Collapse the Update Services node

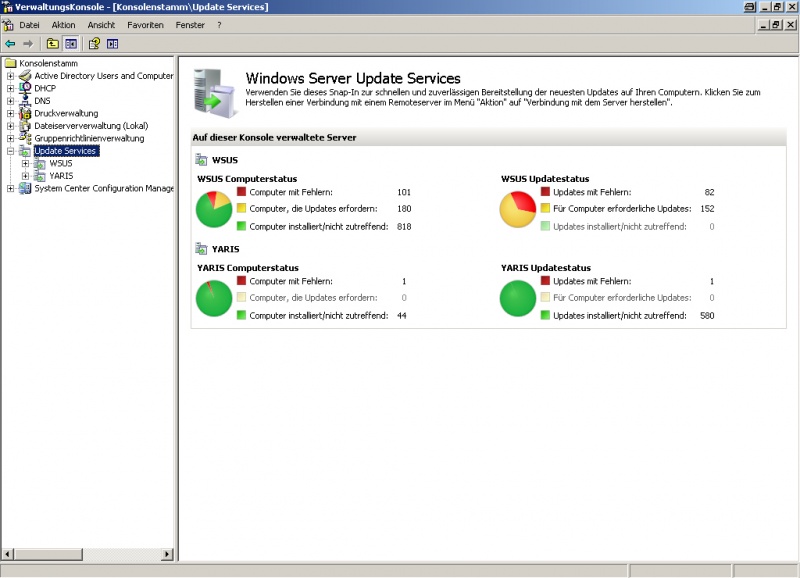(10, 151)
